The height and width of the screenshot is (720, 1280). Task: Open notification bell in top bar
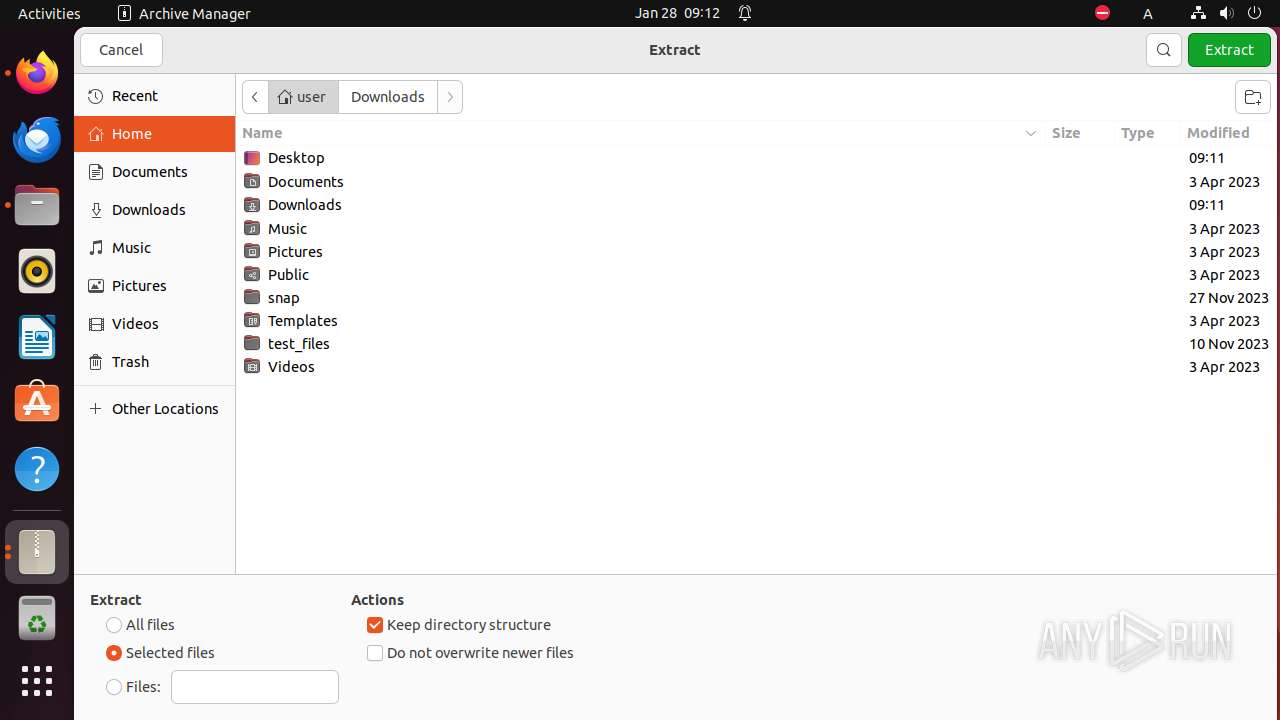(x=745, y=13)
